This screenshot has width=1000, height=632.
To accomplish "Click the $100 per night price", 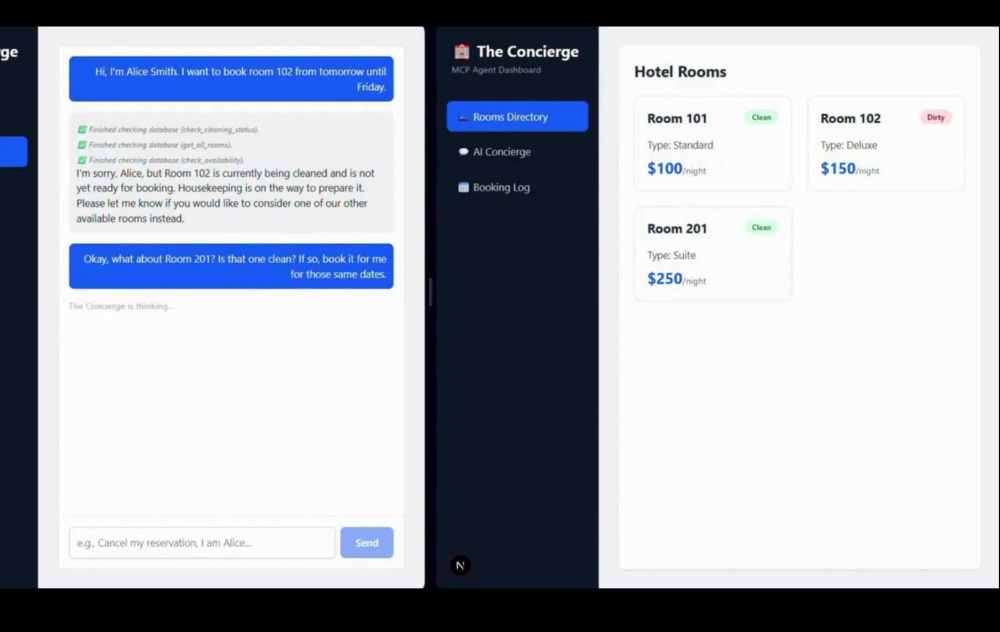I will pyautogui.click(x=677, y=169).
